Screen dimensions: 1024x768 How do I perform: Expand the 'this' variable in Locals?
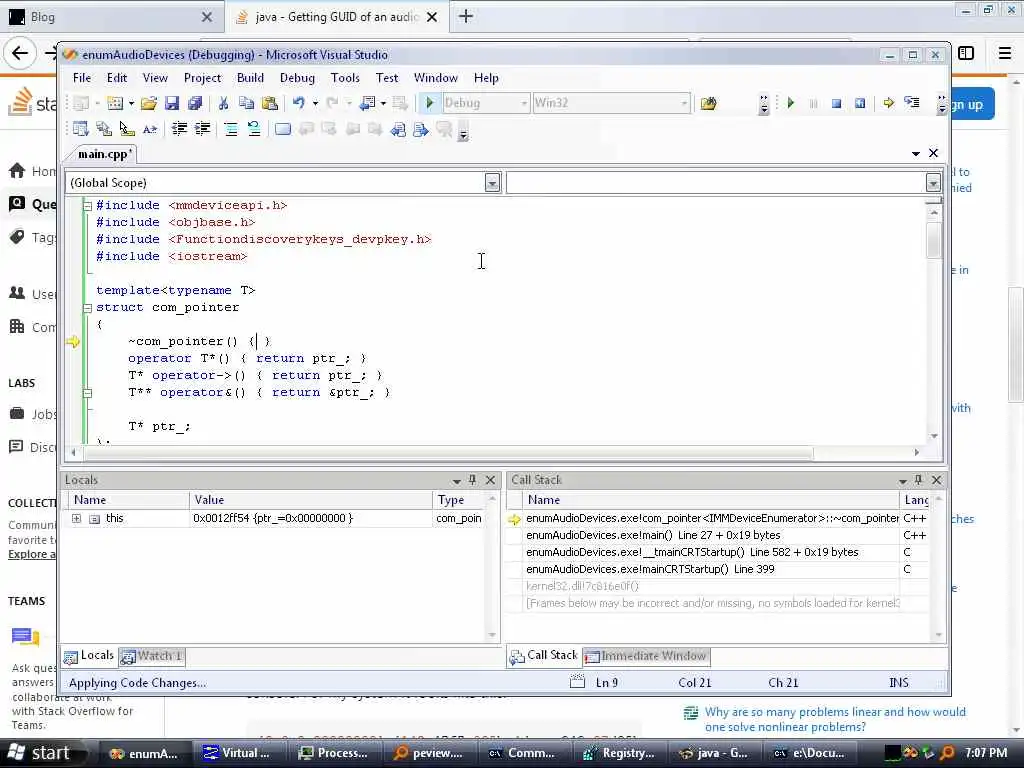tap(76, 519)
